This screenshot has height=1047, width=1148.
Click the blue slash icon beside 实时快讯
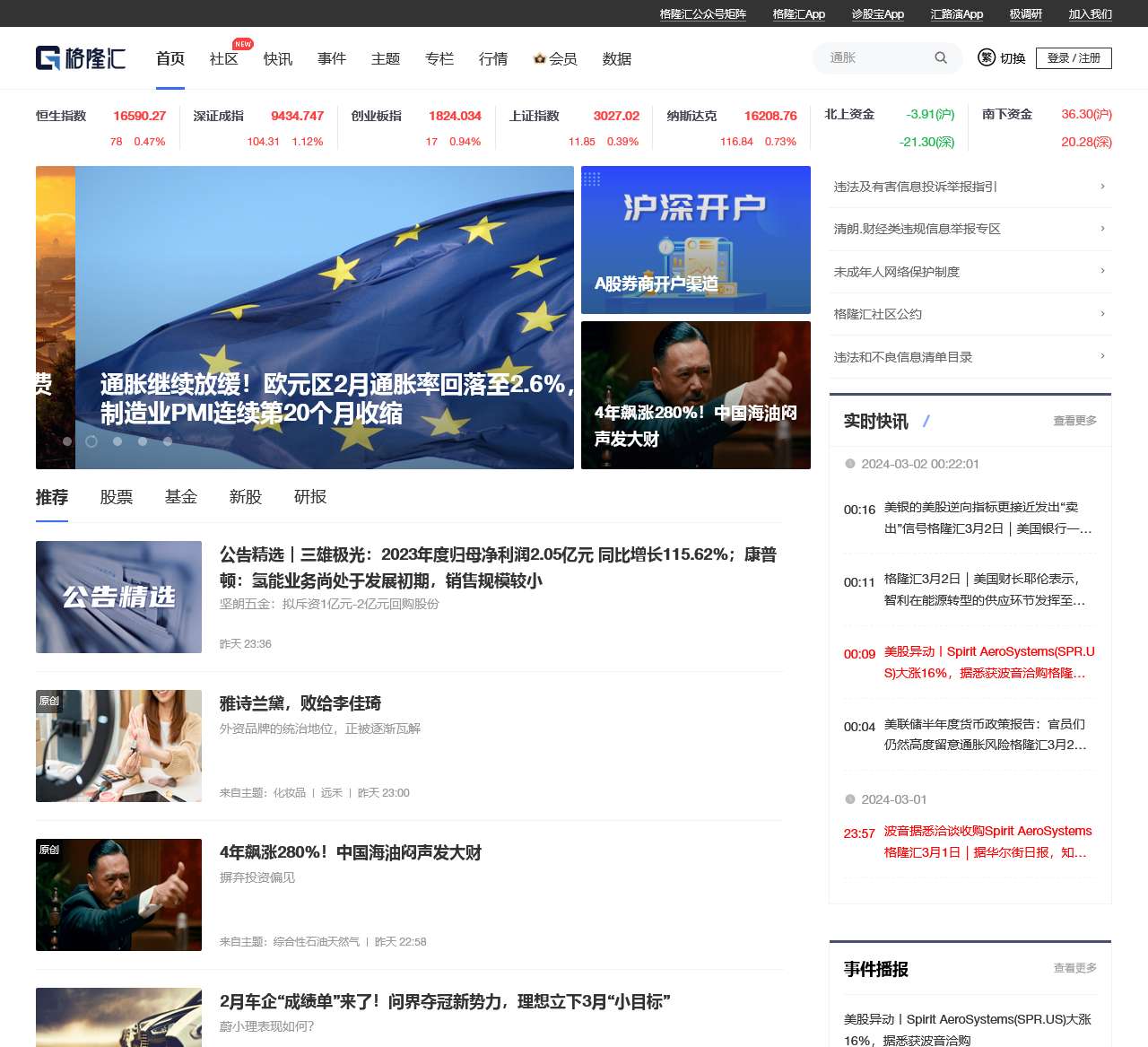click(926, 421)
